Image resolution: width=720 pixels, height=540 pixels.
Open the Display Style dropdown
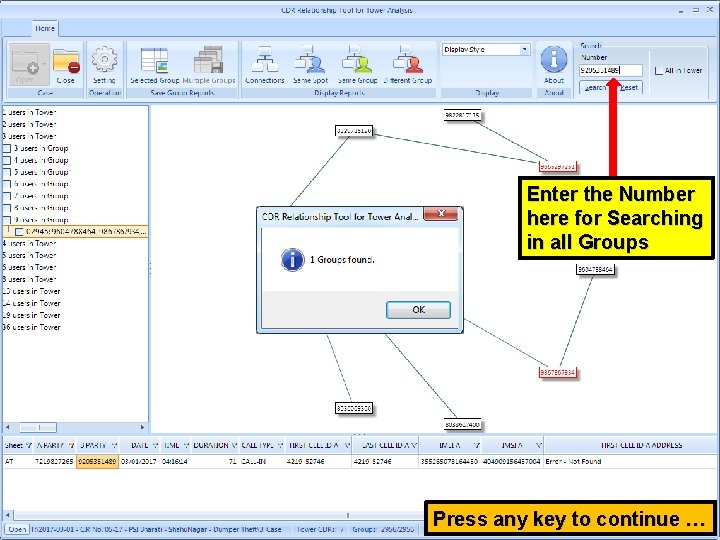pos(524,50)
